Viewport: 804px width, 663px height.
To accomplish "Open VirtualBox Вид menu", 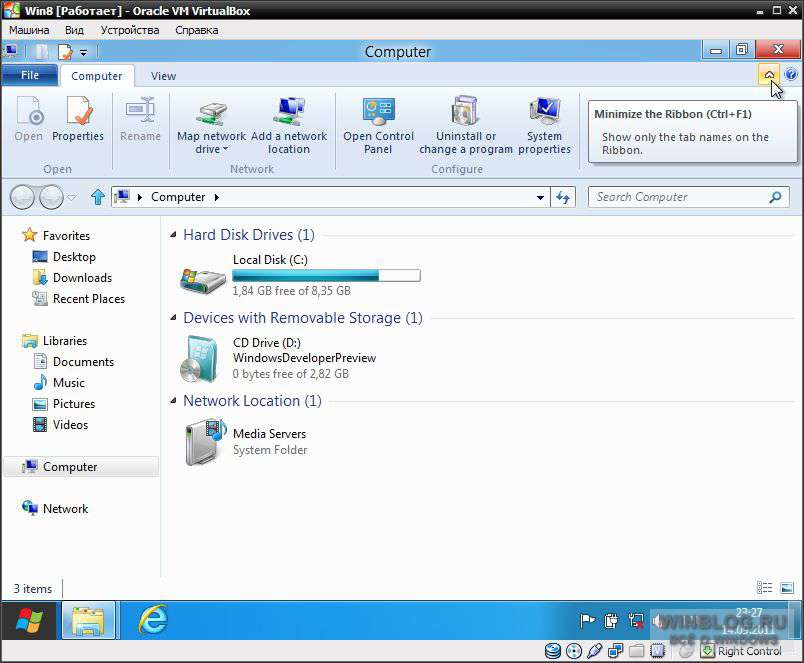I will point(74,30).
